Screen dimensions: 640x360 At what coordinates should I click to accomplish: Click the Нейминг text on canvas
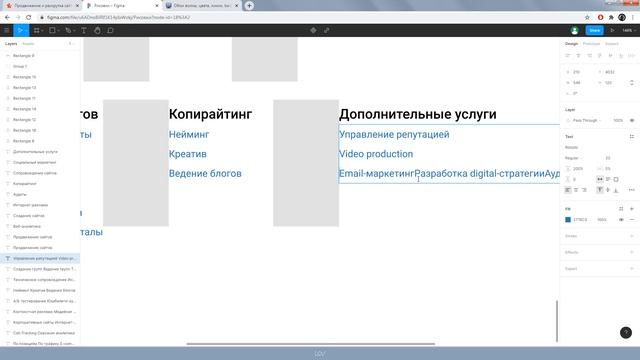click(189, 134)
